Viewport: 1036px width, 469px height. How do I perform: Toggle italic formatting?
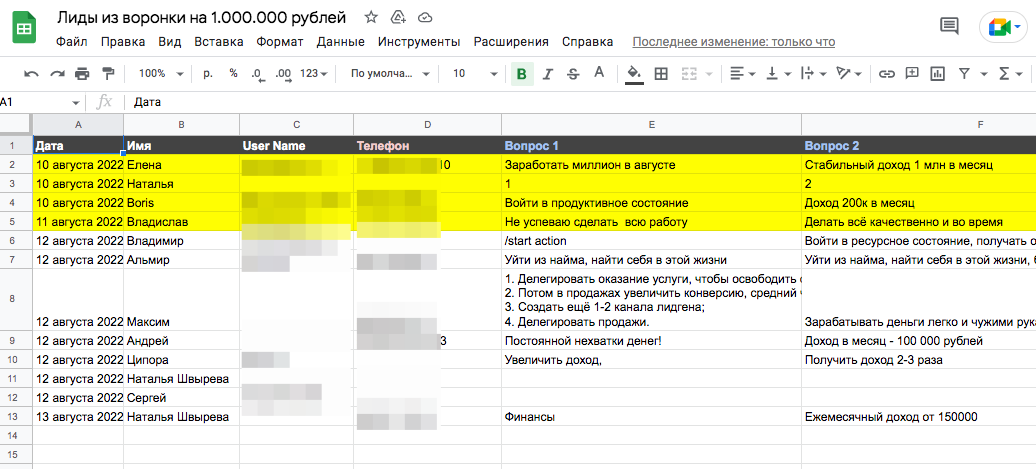coord(547,73)
